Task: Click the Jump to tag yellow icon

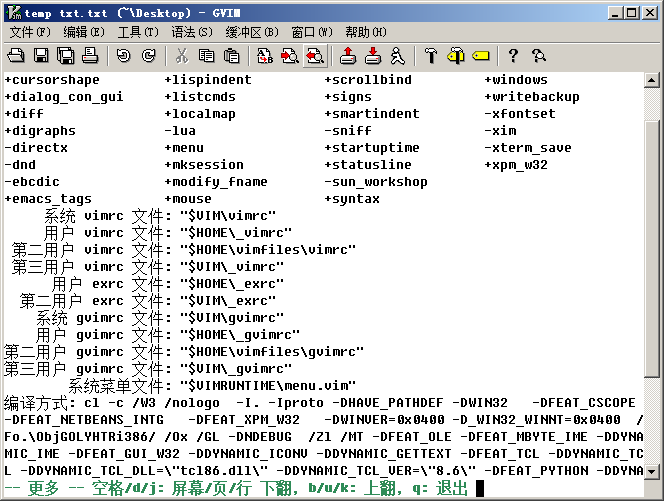Action: [x=481, y=56]
